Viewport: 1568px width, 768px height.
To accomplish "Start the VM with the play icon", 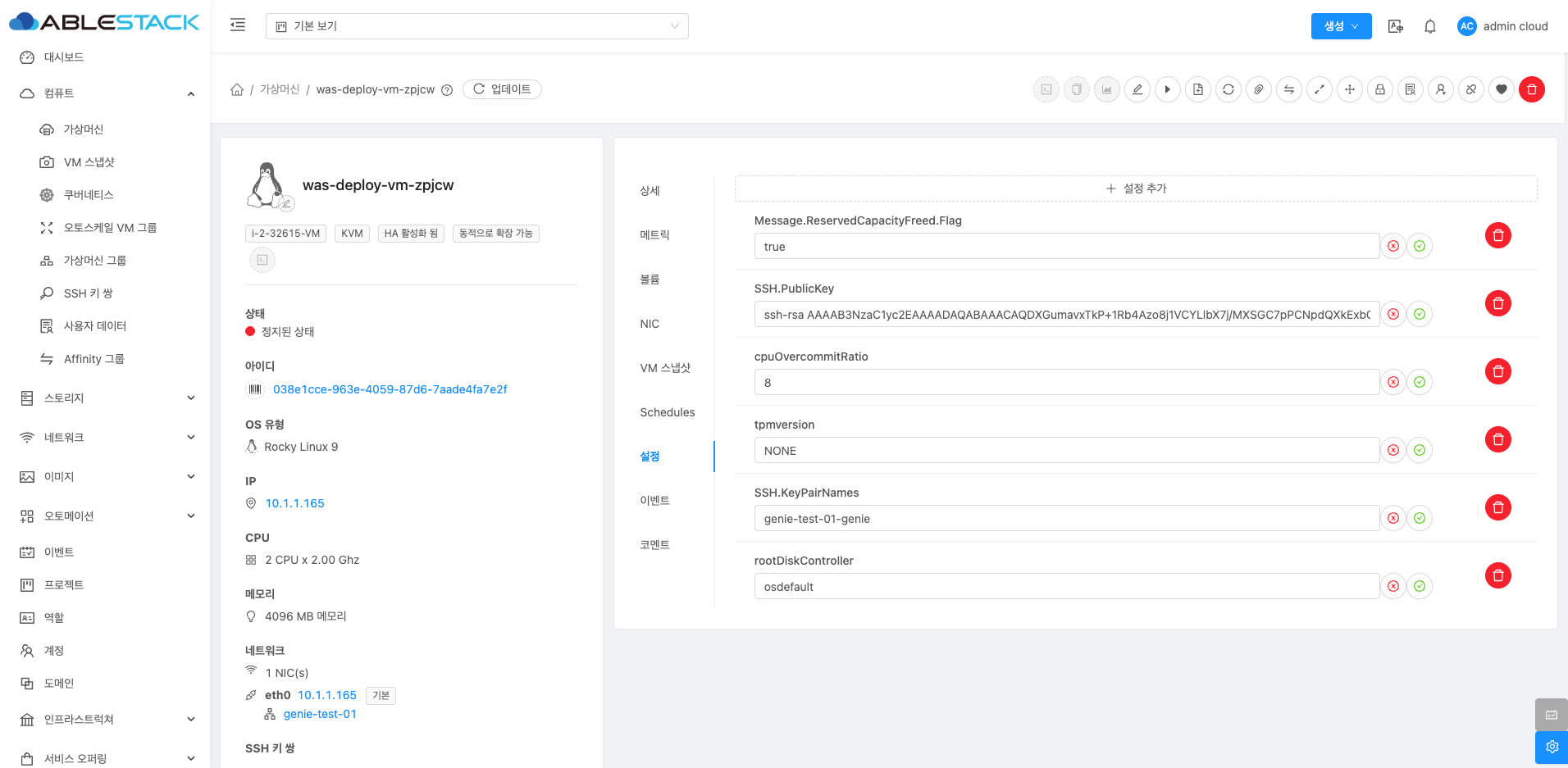I will [1167, 89].
